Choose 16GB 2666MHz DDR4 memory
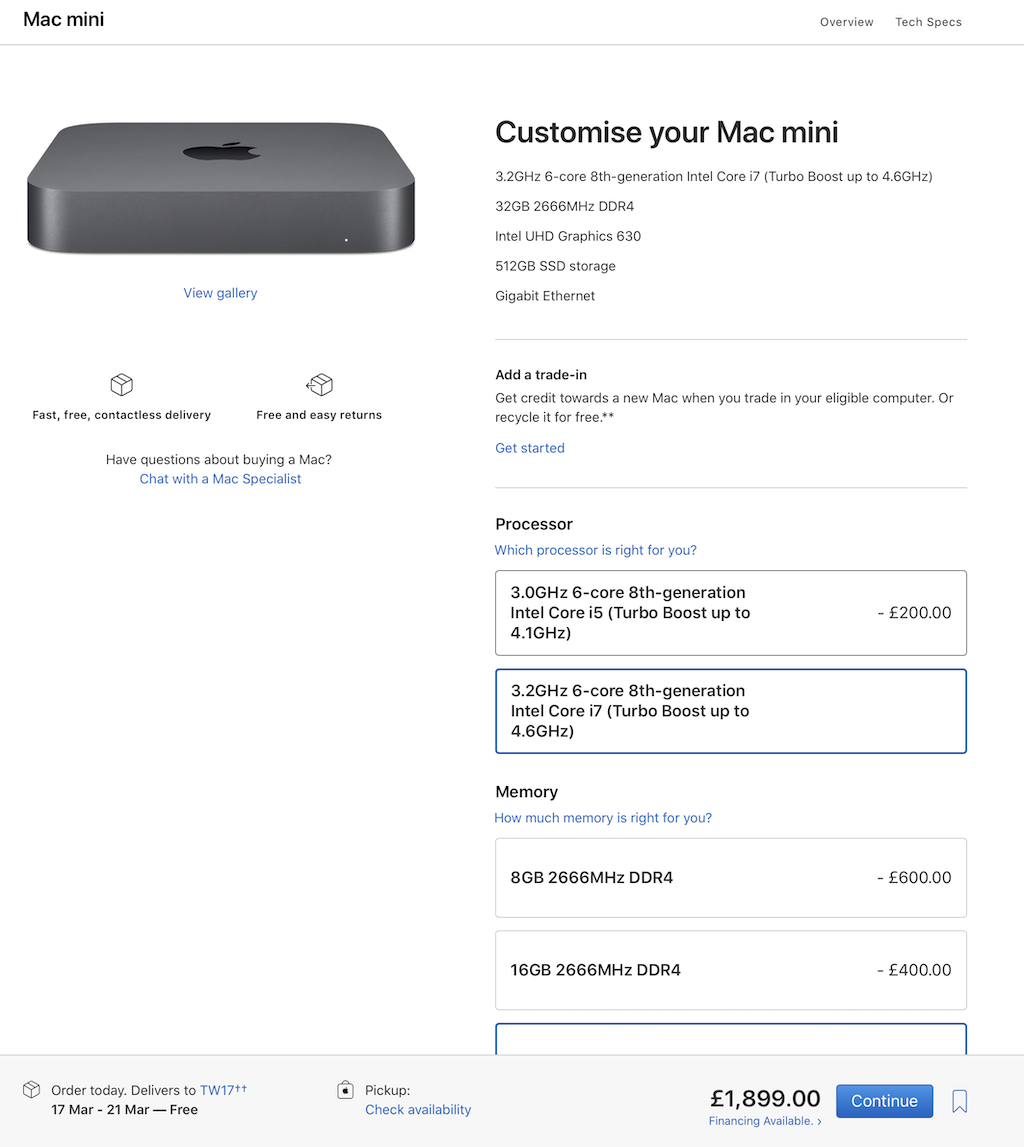This screenshot has height=1147, width=1024. pyautogui.click(x=730, y=970)
